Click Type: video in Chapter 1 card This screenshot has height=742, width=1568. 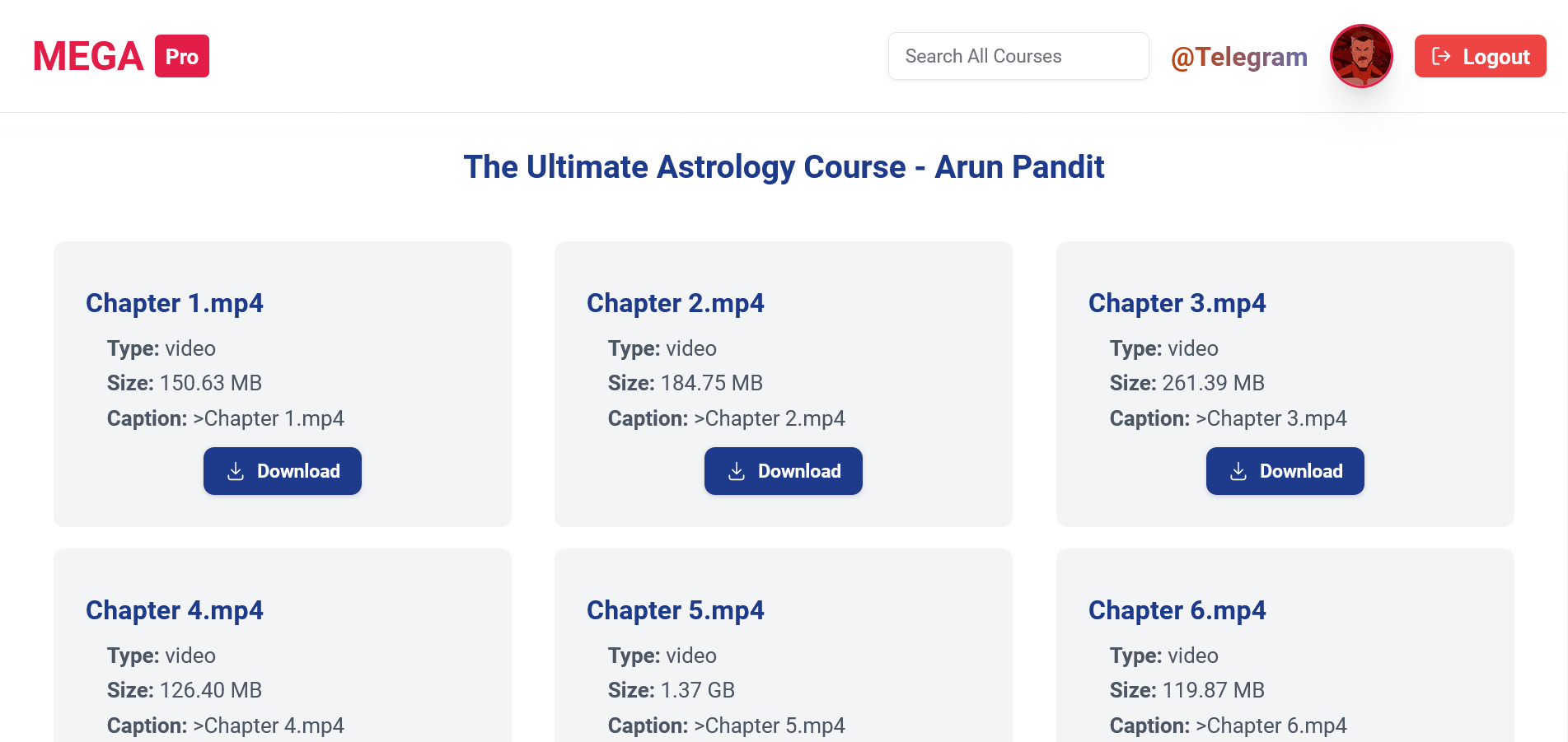(161, 348)
